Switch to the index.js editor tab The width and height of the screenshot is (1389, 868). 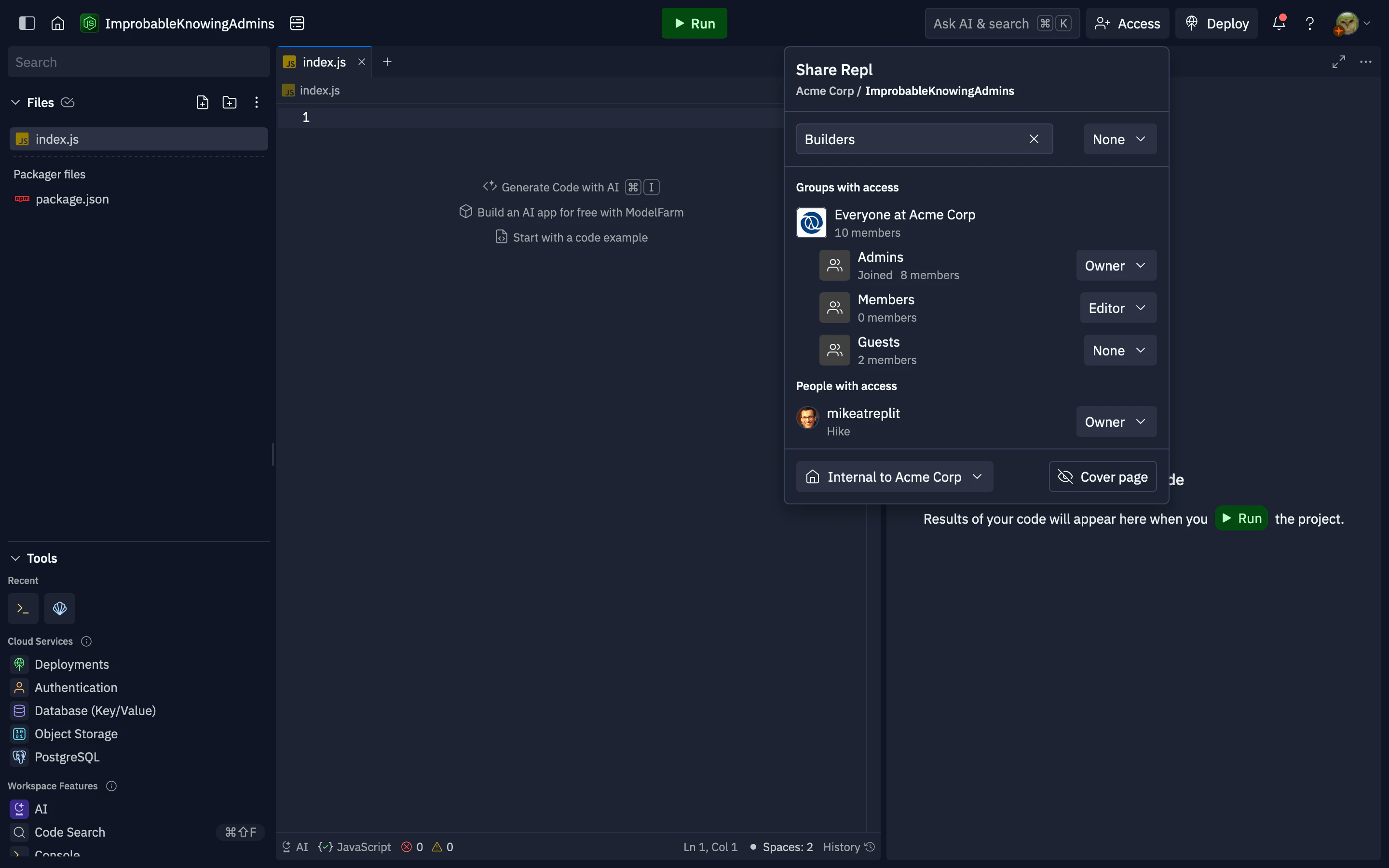pyautogui.click(x=324, y=61)
